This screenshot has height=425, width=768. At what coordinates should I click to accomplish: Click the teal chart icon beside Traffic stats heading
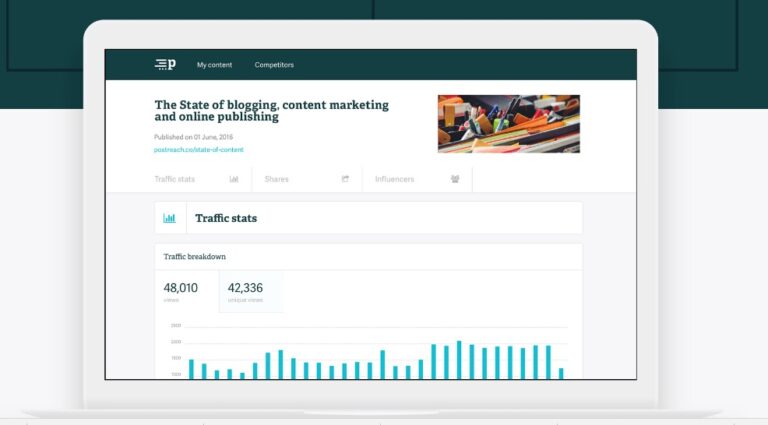tap(170, 218)
